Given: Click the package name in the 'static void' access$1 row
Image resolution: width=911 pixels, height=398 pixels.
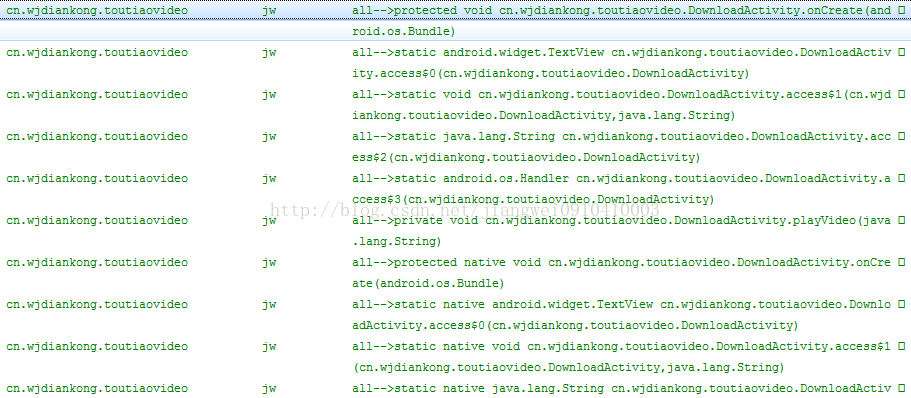Looking at the screenshot, I should [97, 95].
